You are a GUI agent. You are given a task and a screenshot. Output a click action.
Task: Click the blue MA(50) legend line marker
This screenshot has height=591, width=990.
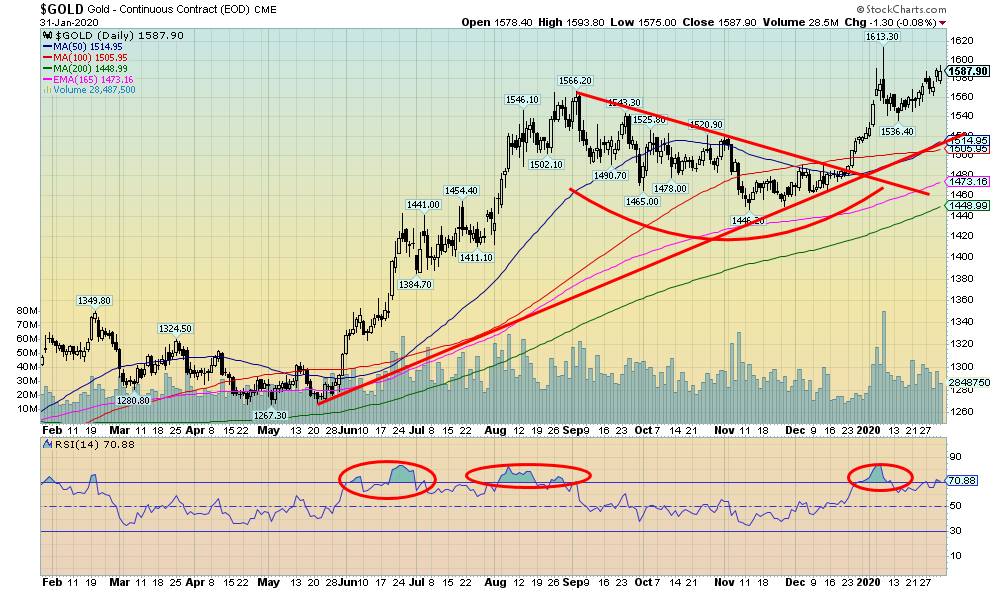(x=45, y=49)
